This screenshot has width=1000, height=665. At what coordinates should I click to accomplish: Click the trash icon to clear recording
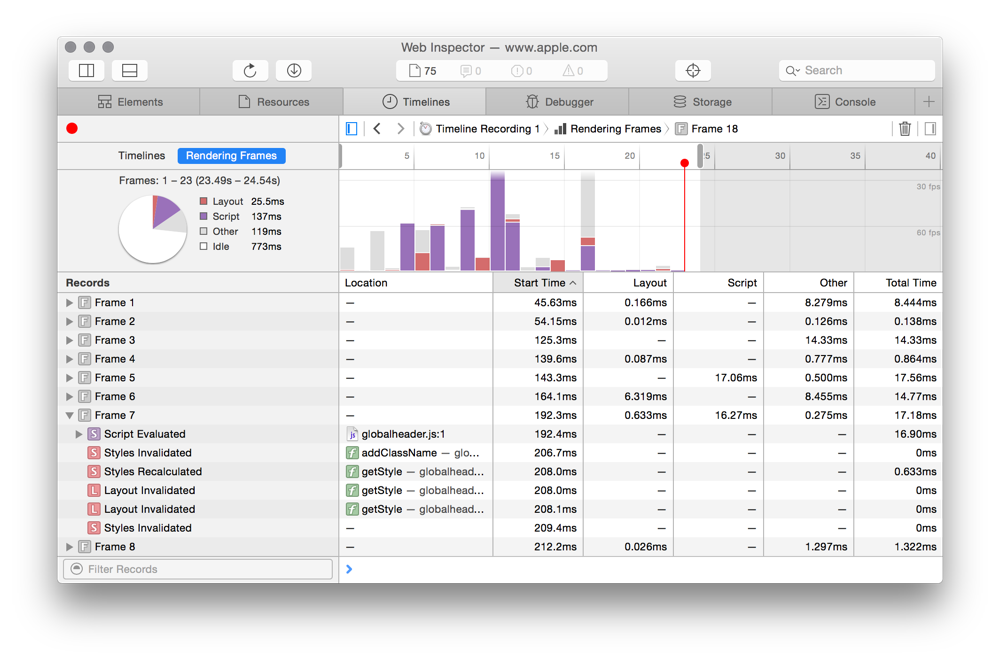(904, 129)
